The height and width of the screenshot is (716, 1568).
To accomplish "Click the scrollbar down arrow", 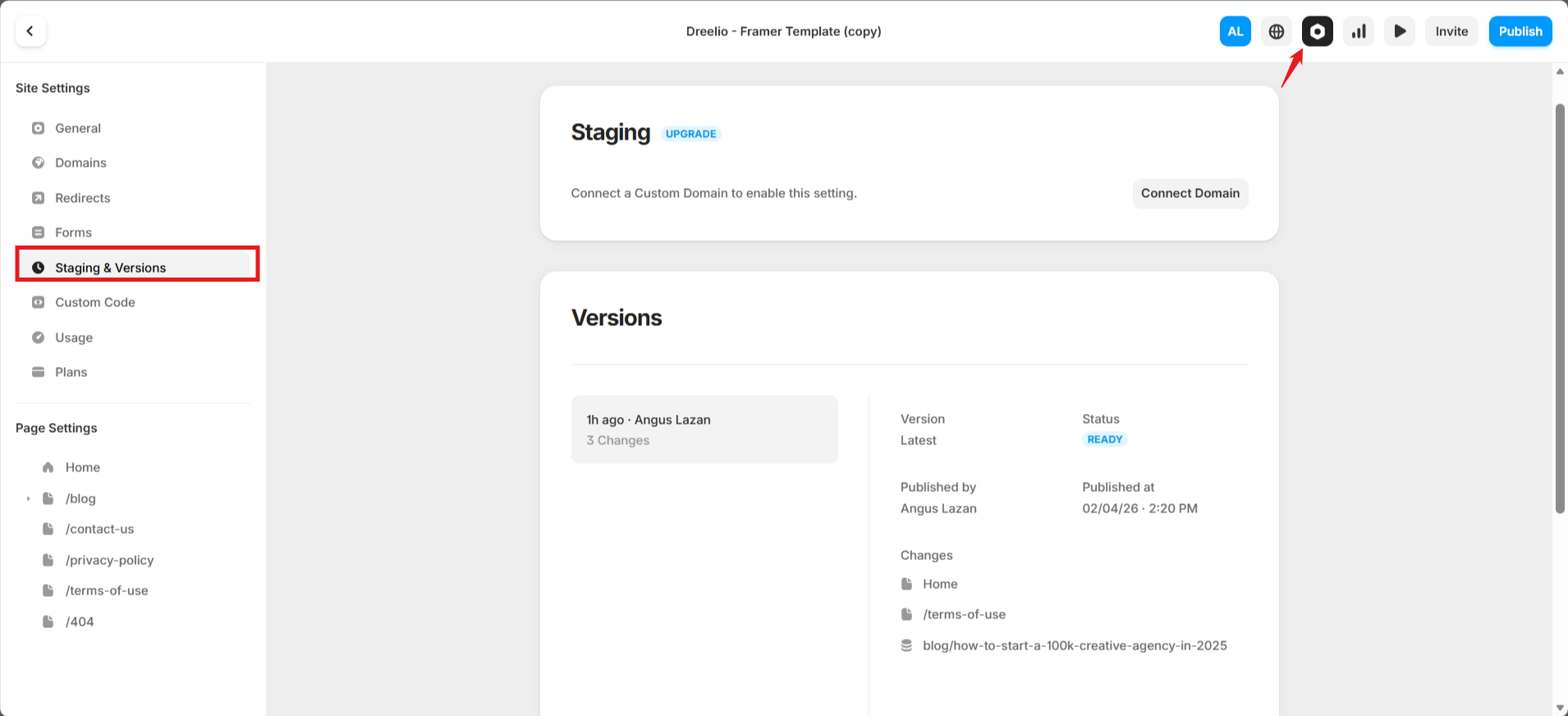I will 1560,708.
